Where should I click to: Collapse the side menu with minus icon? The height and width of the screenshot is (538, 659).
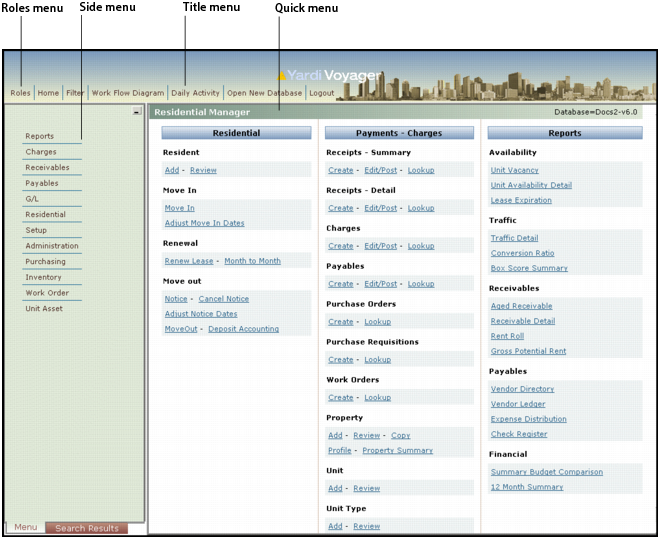click(136, 113)
